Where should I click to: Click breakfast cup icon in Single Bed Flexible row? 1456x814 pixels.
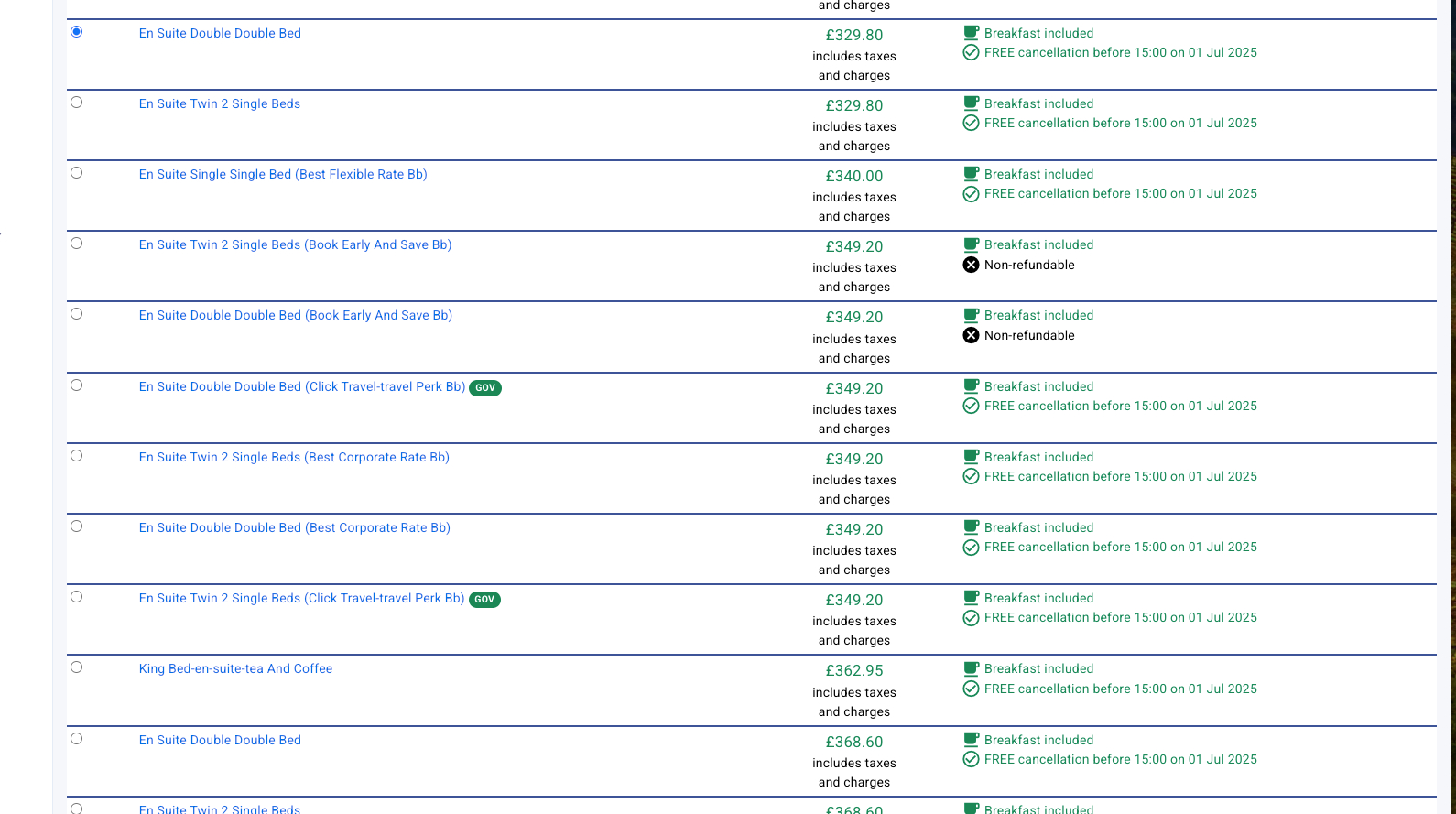point(971,174)
